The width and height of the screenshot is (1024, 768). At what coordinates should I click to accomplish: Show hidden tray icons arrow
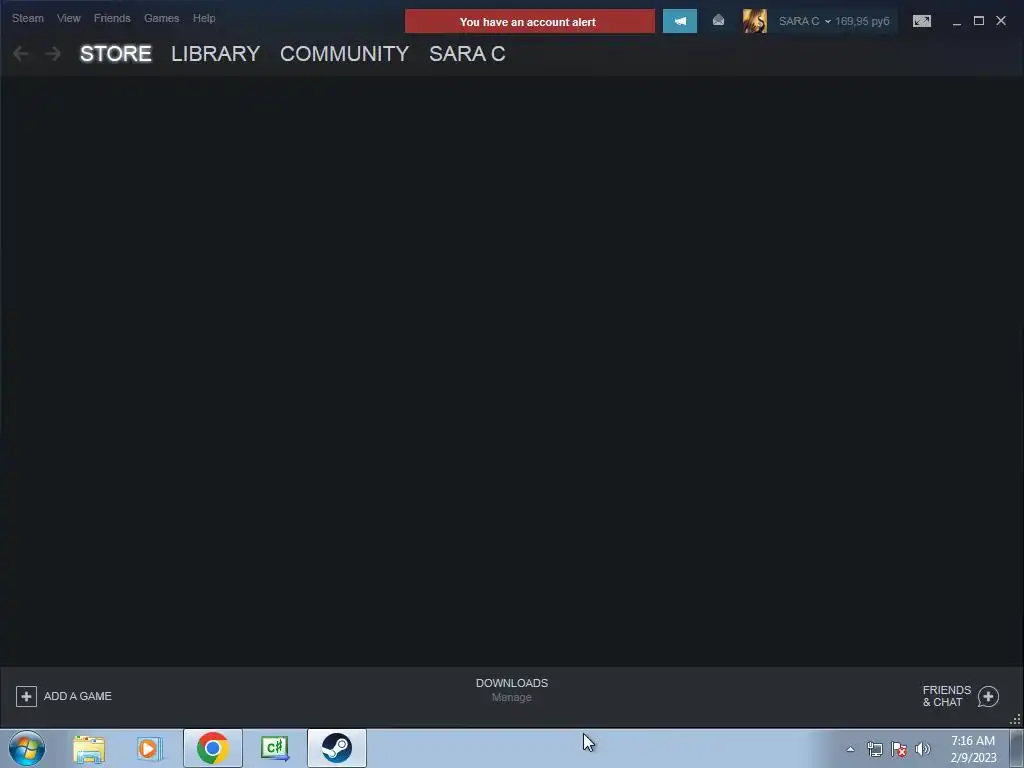click(x=850, y=749)
